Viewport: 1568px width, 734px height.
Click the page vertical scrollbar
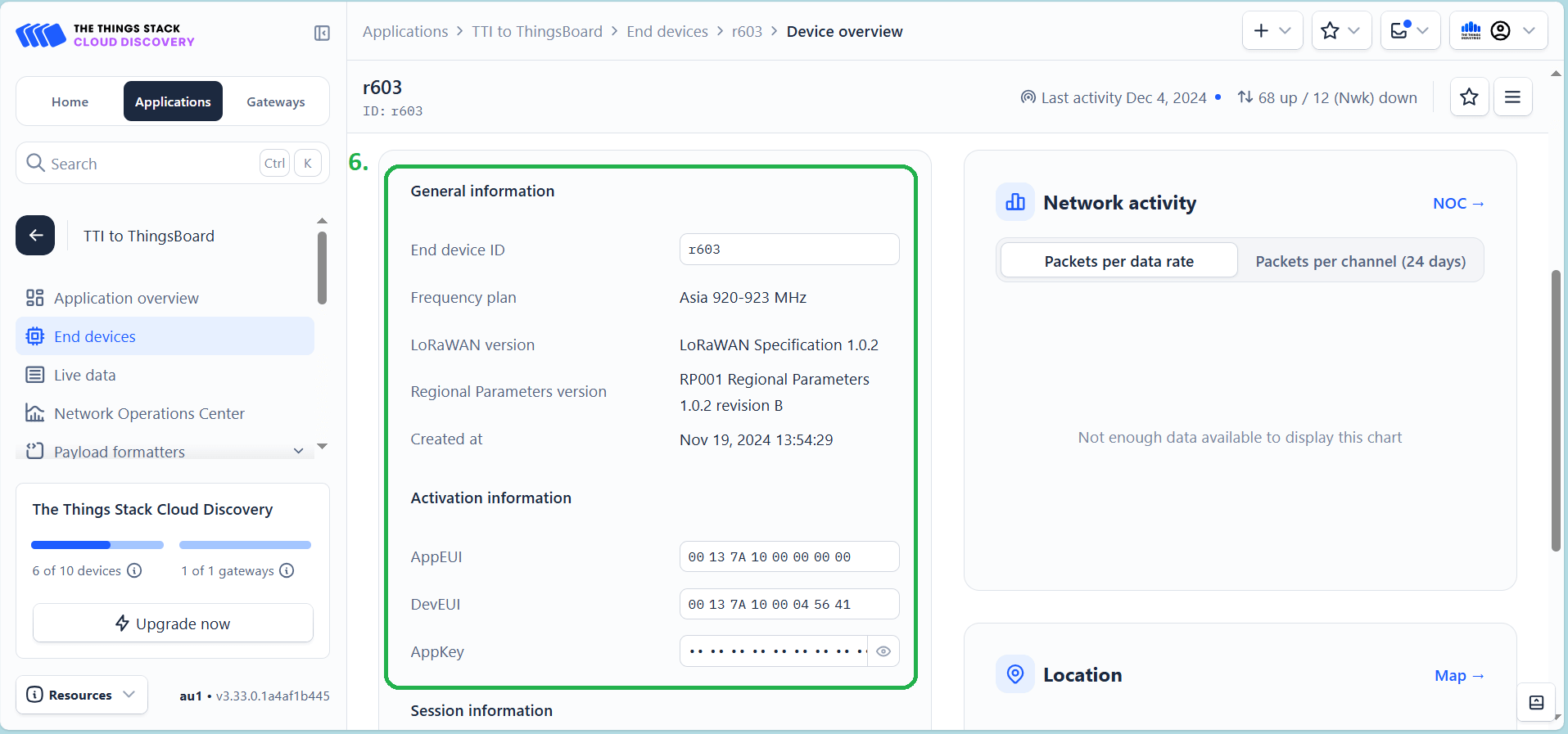tap(1556, 411)
